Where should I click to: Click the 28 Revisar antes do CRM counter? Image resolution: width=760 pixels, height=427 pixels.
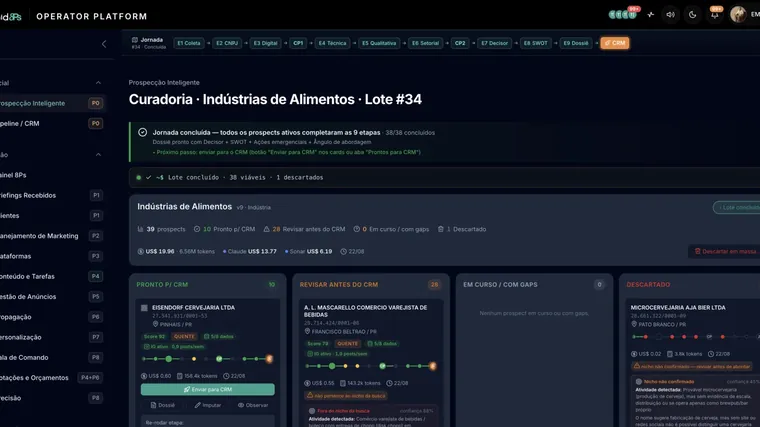click(x=304, y=229)
